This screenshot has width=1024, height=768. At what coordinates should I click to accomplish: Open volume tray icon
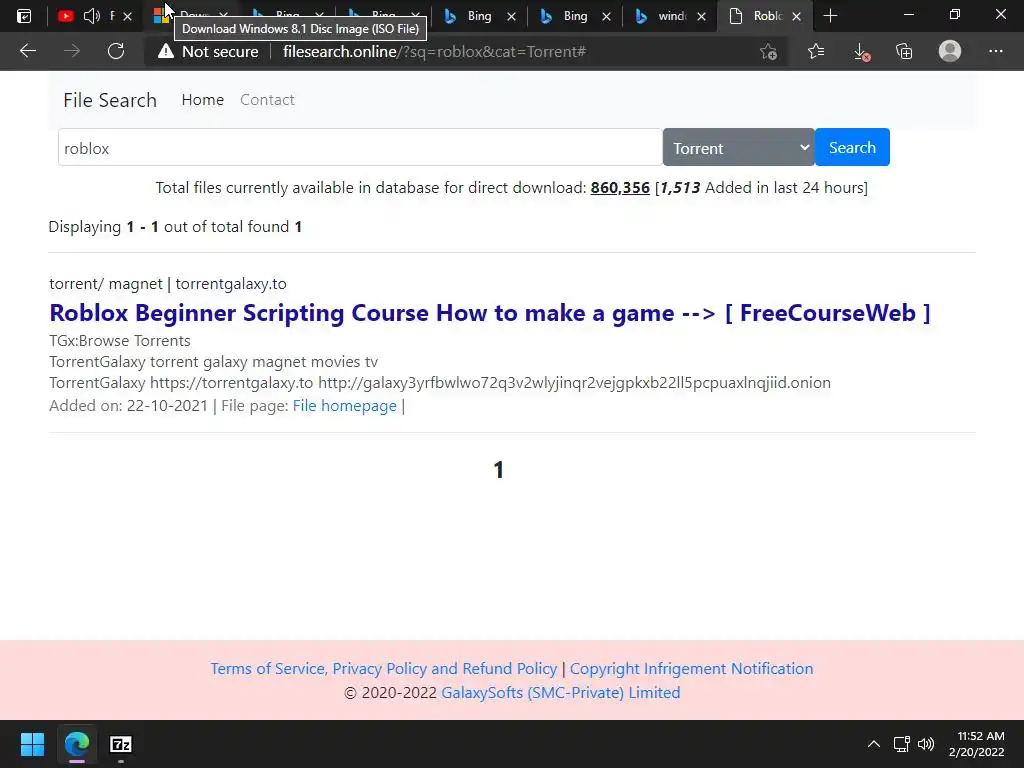926,744
